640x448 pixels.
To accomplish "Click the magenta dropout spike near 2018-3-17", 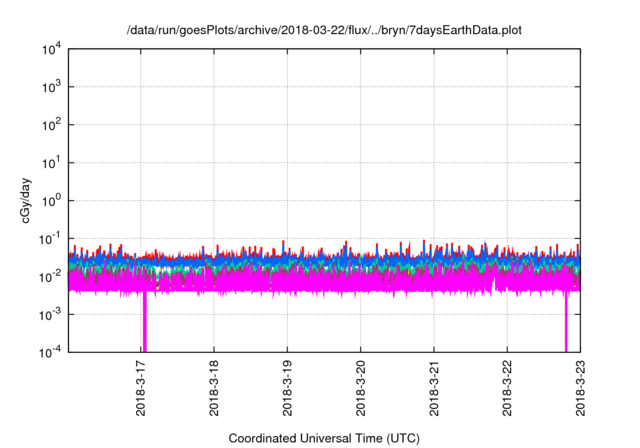I will click(144, 322).
